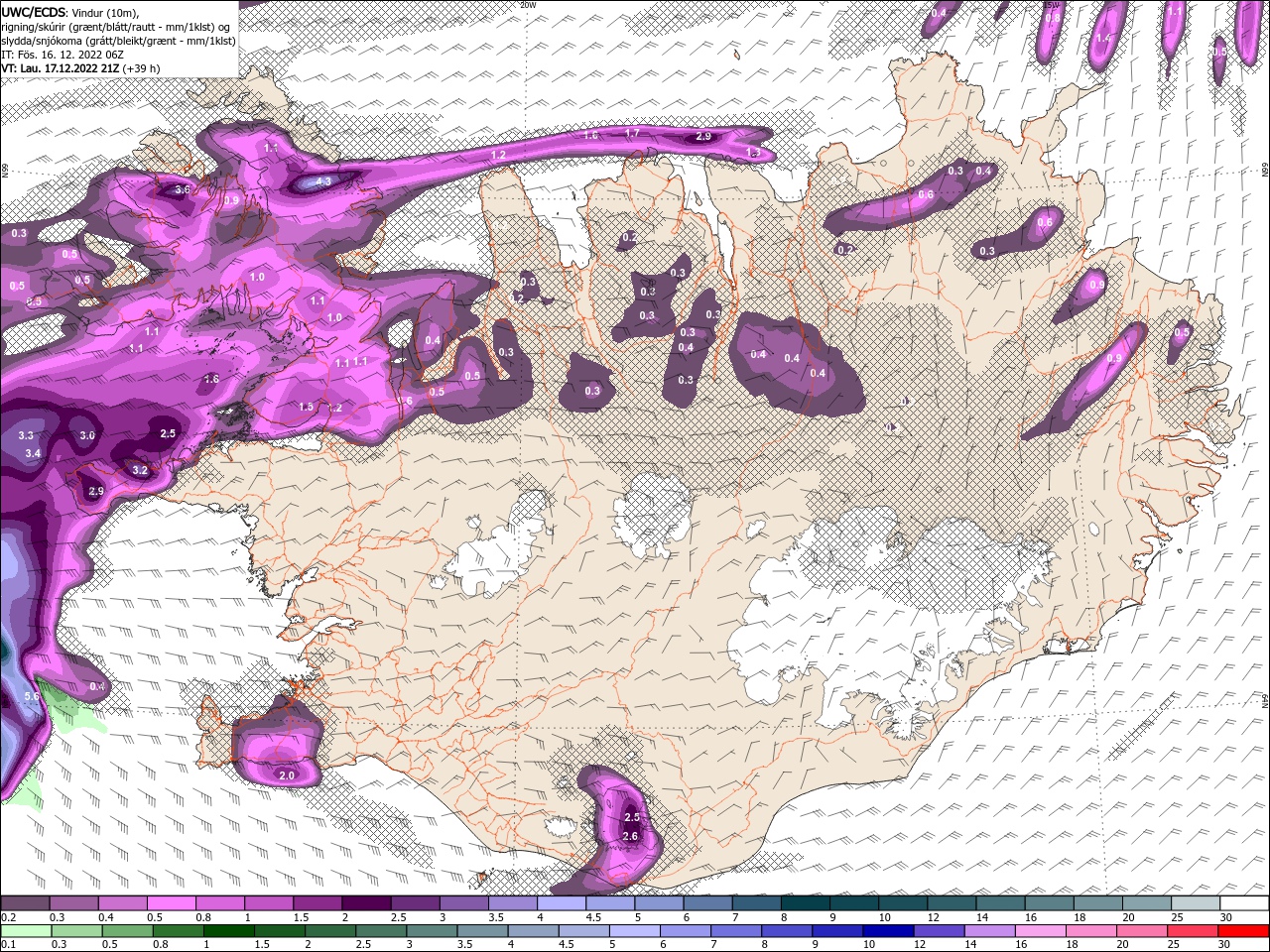Click the 5.6 value near left edge
The height and width of the screenshot is (952, 1270).
[31, 697]
